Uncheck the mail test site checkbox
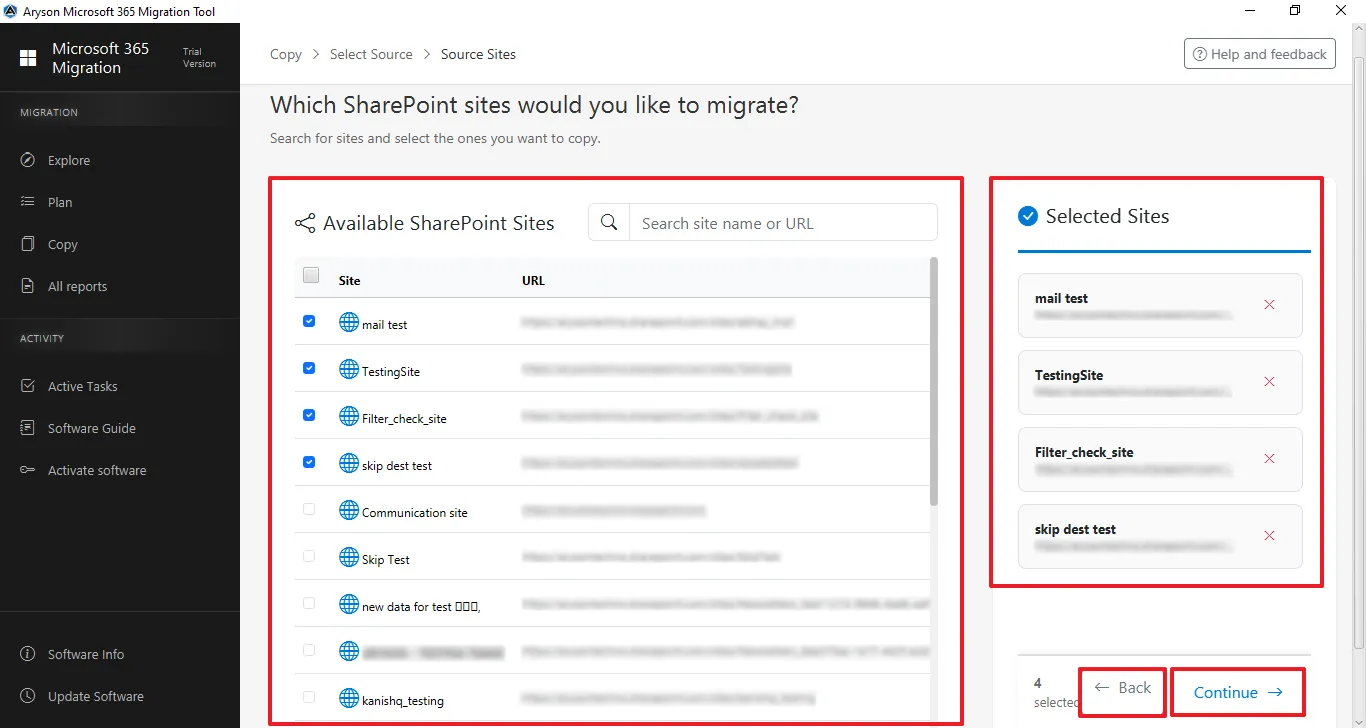The image size is (1366, 728). [x=309, y=322]
